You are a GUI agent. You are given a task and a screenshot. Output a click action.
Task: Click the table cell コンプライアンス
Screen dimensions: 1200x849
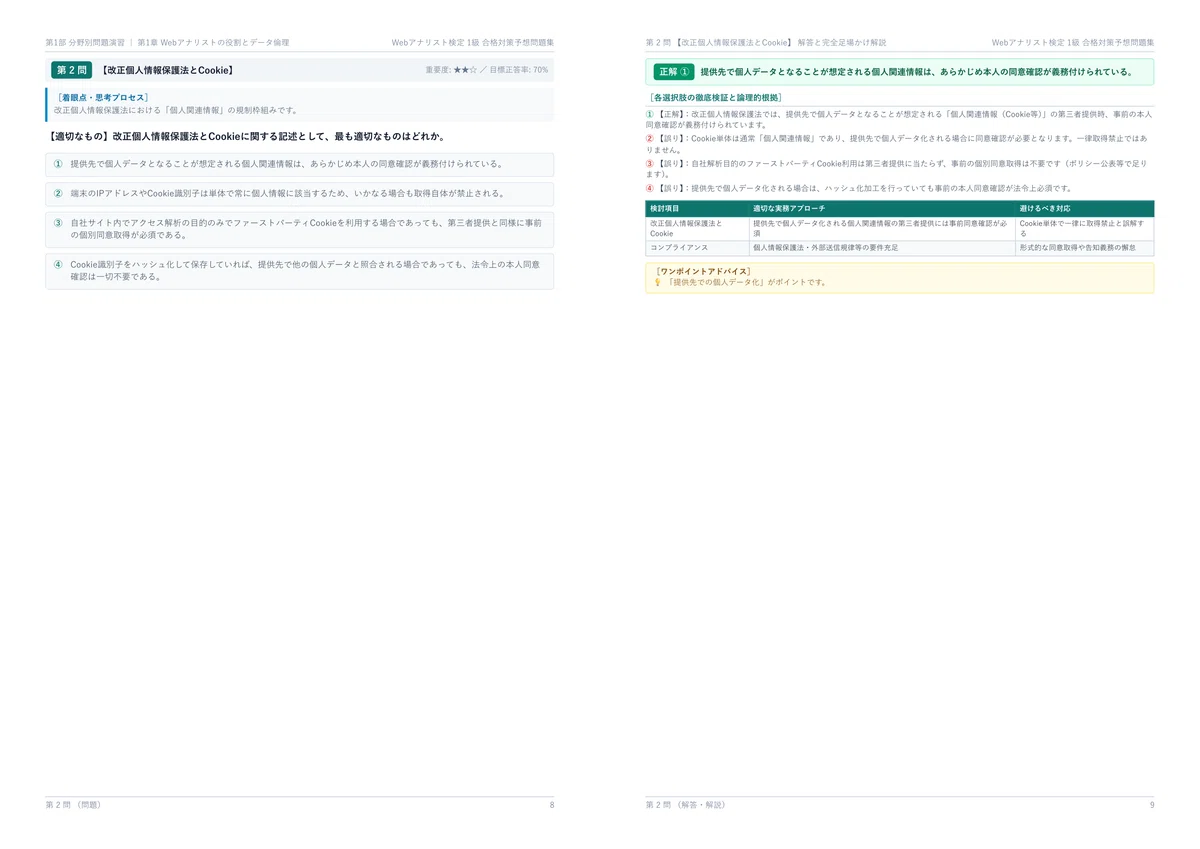click(x=697, y=247)
